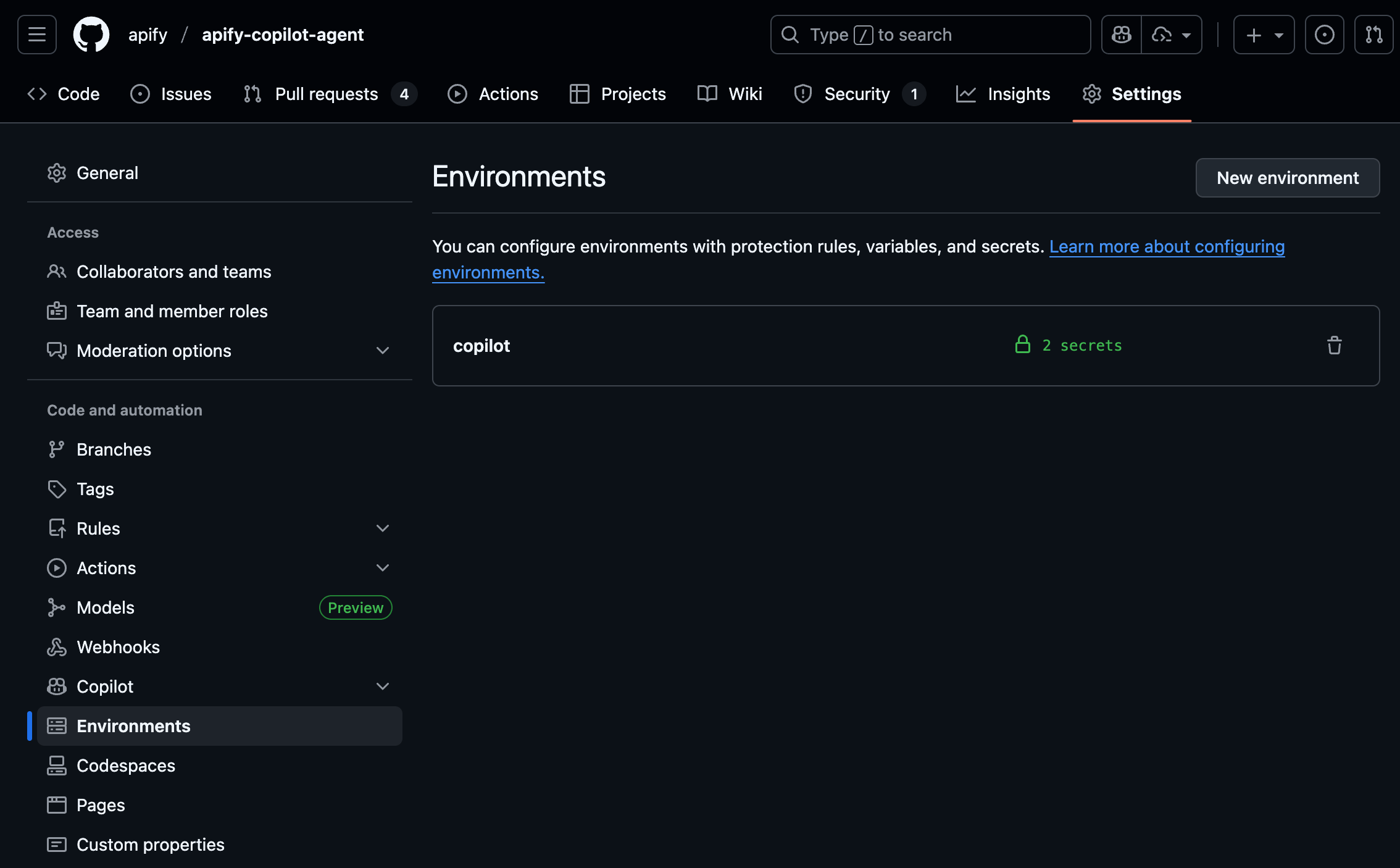Expand the Copilot sidebar section
Screen dimensions: 1400x868
(x=383, y=686)
